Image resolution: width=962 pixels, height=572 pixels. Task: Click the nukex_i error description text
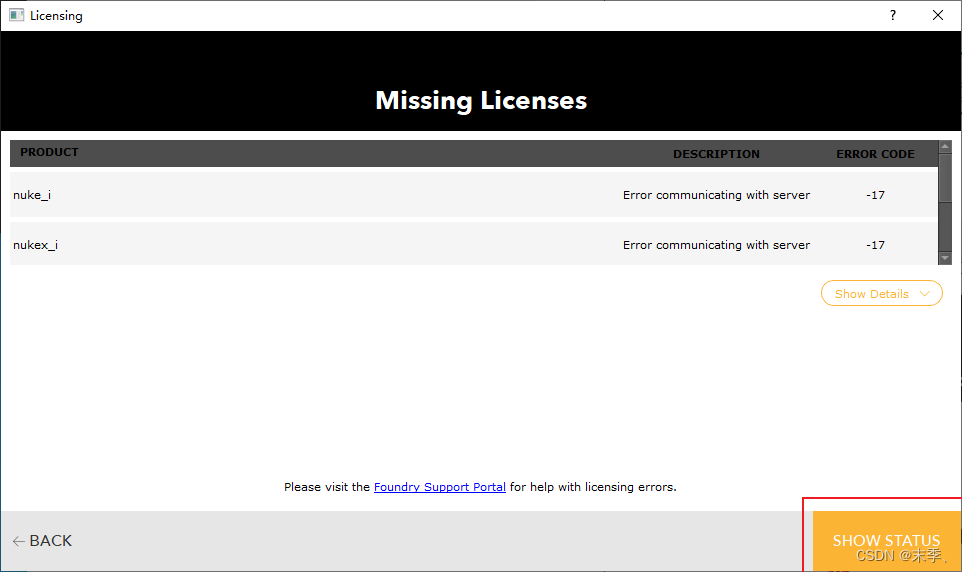pyautogui.click(x=716, y=245)
